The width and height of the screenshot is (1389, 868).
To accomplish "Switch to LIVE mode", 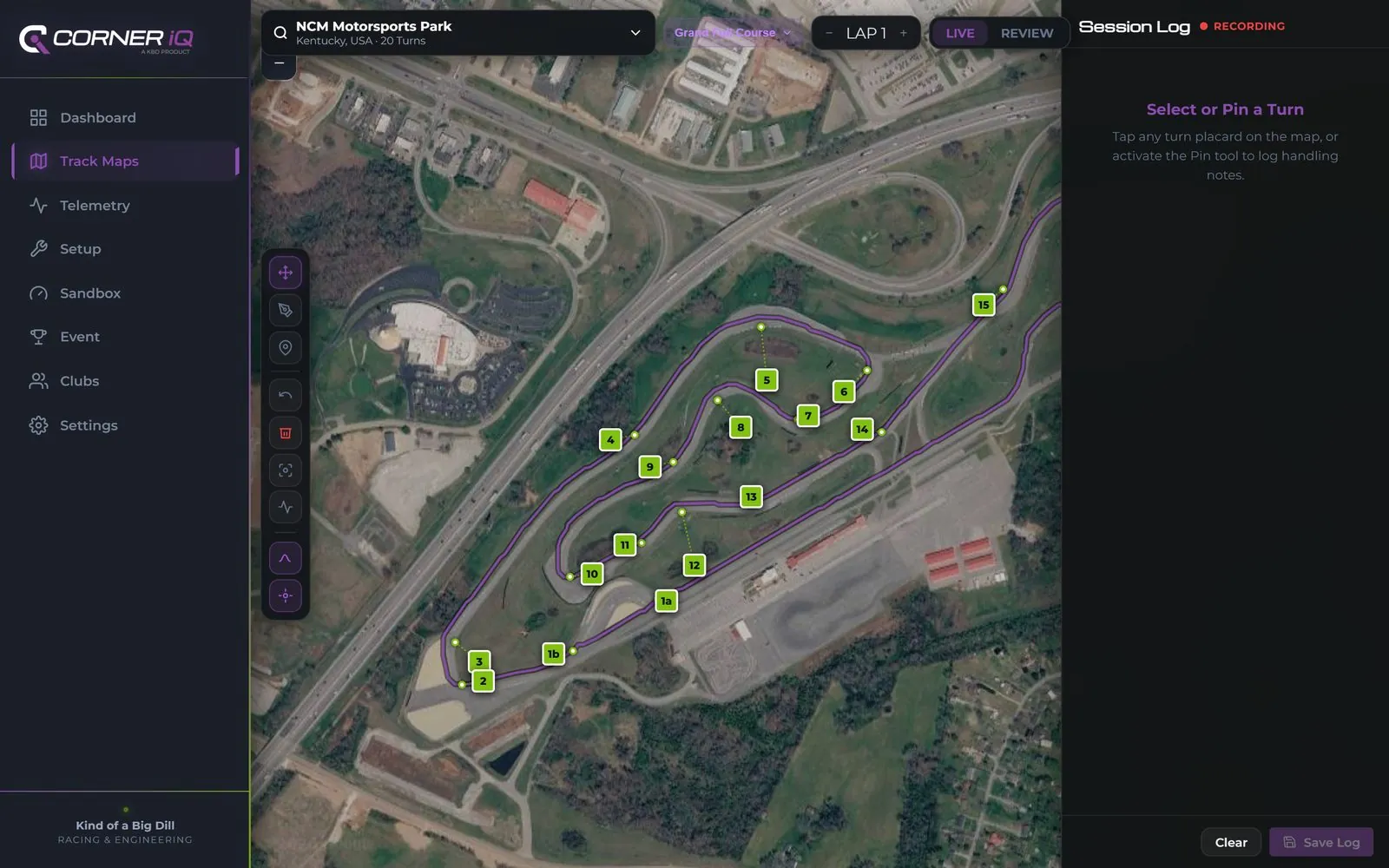I will [960, 33].
